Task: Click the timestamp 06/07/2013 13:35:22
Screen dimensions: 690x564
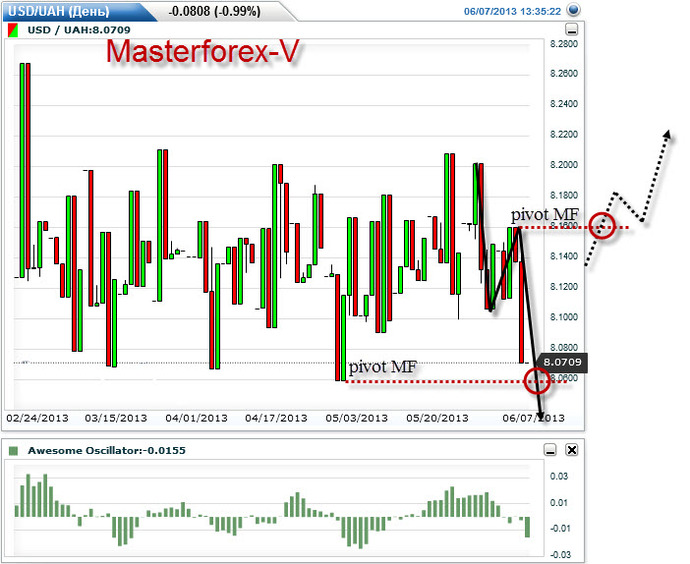Action: pos(512,11)
